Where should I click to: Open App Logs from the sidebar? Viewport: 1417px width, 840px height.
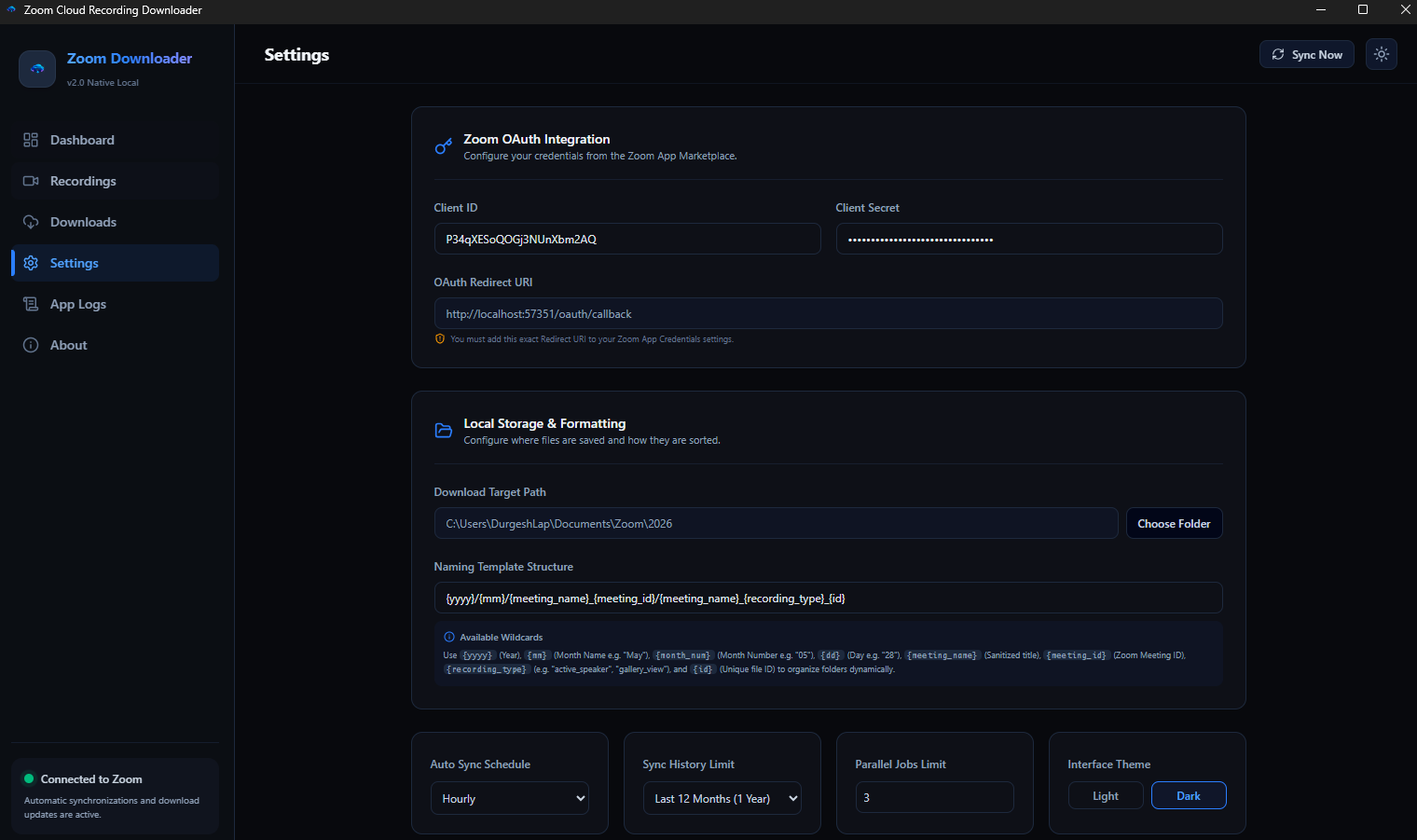click(x=116, y=304)
